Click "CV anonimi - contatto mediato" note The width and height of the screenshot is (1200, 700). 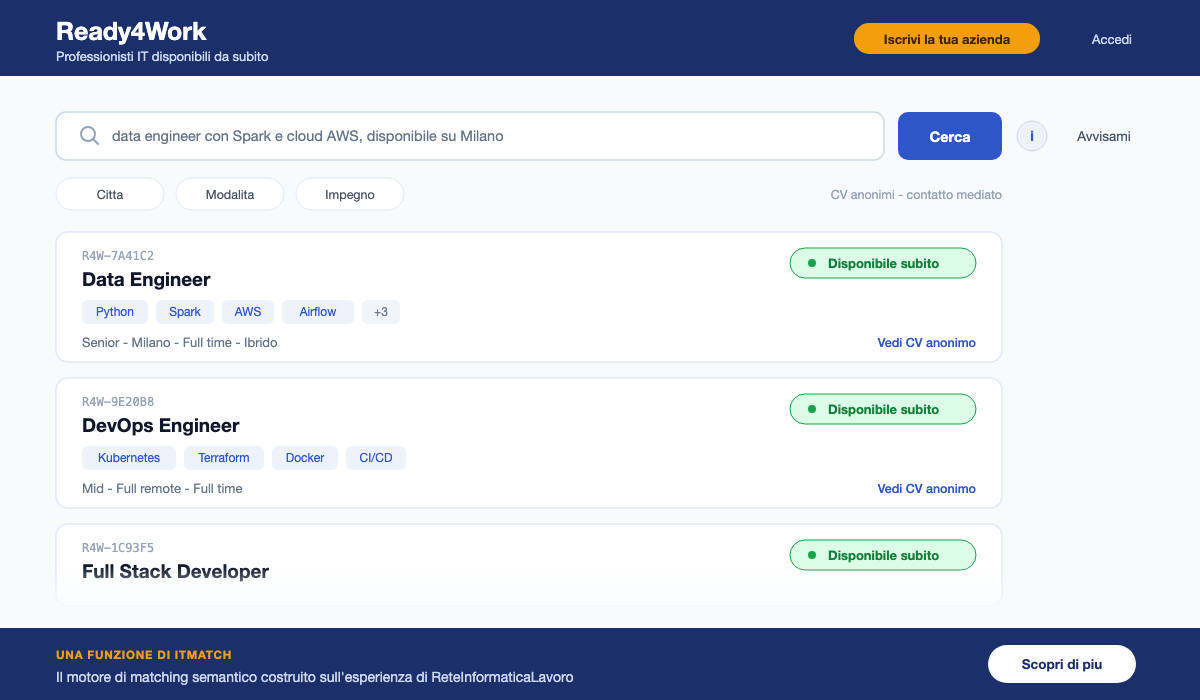(x=916, y=194)
